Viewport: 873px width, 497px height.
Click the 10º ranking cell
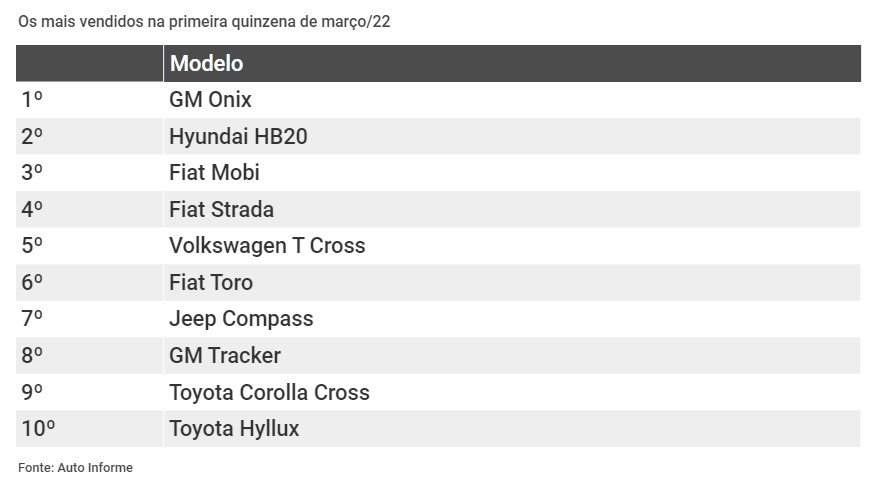tap(89, 429)
